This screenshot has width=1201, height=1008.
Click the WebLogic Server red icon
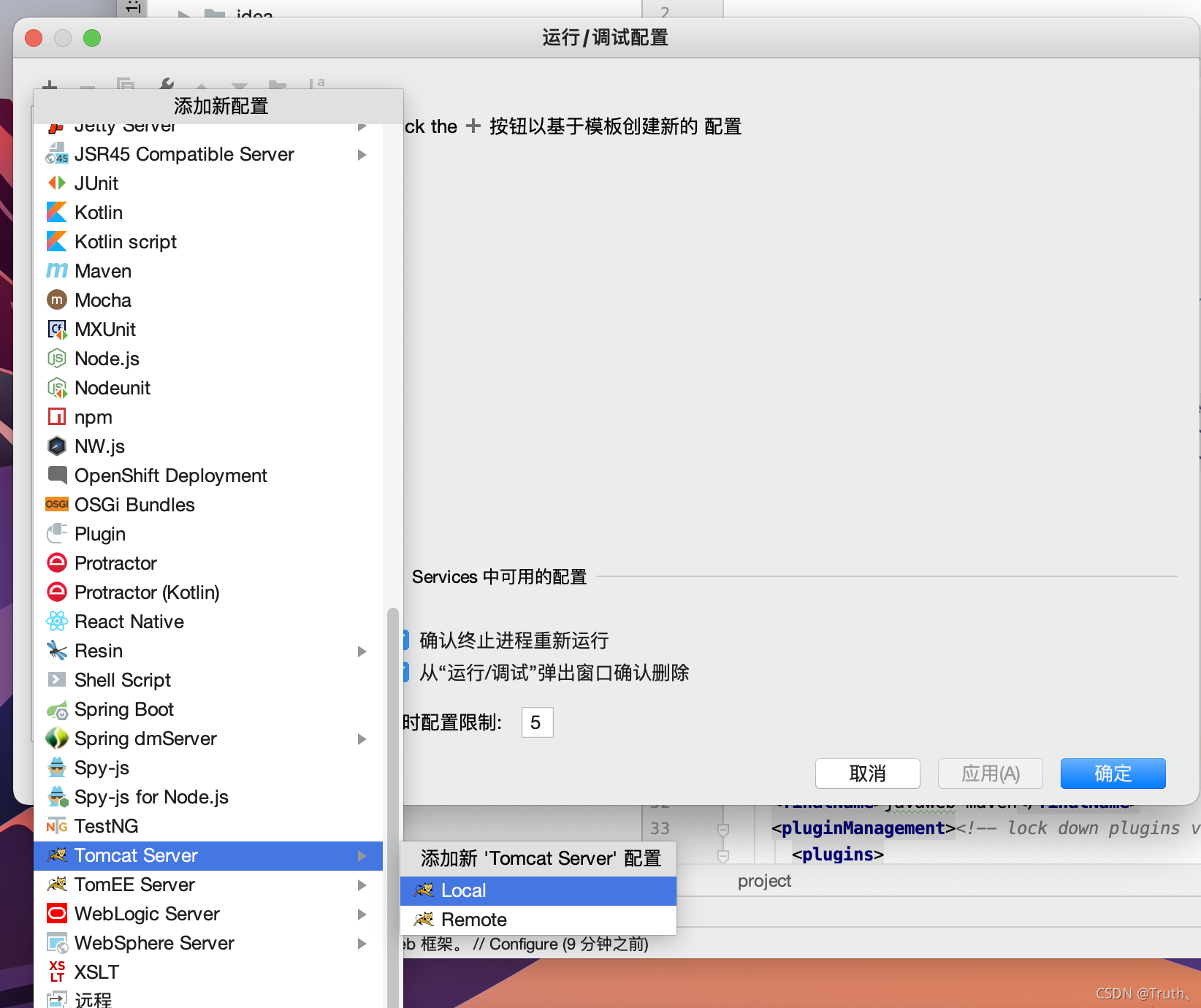click(x=57, y=913)
